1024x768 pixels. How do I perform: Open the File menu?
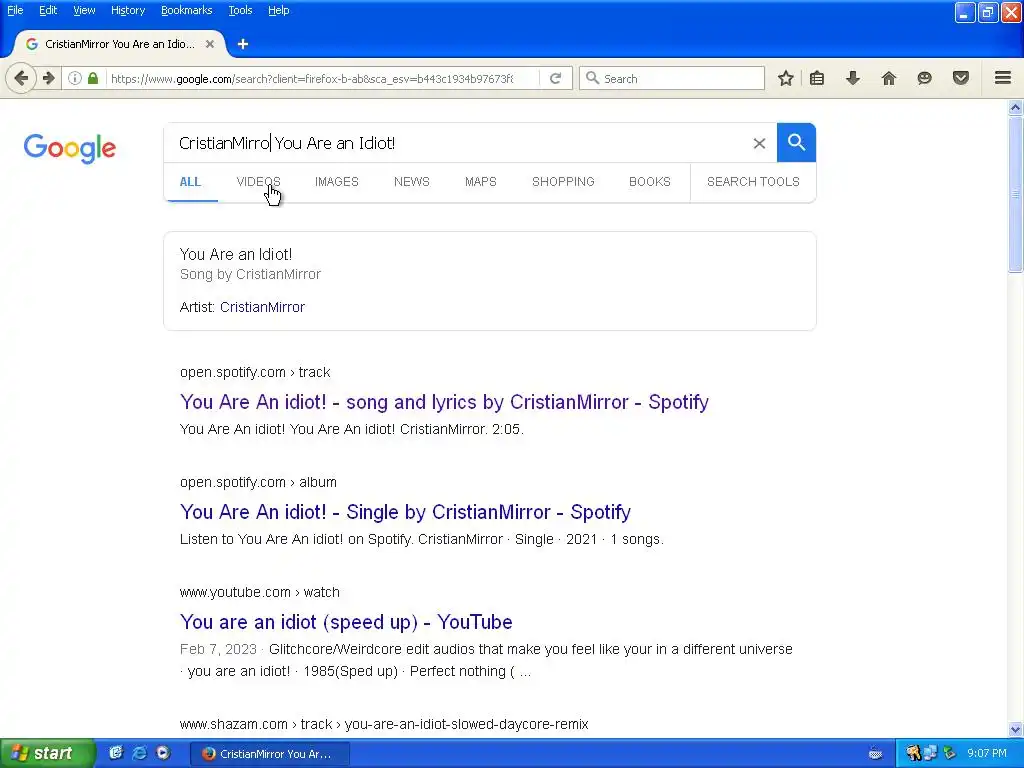point(15,10)
